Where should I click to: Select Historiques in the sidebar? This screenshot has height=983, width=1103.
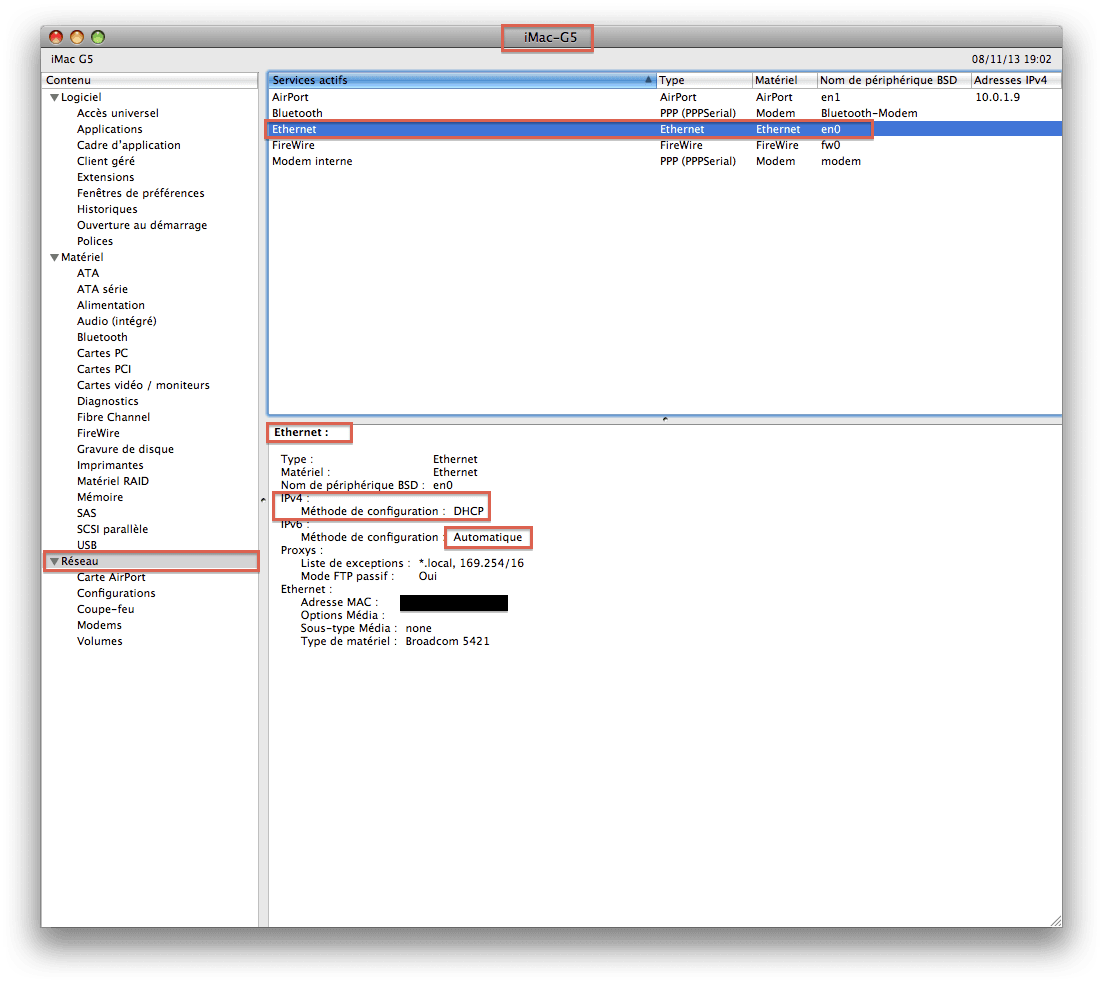click(107, 209)
